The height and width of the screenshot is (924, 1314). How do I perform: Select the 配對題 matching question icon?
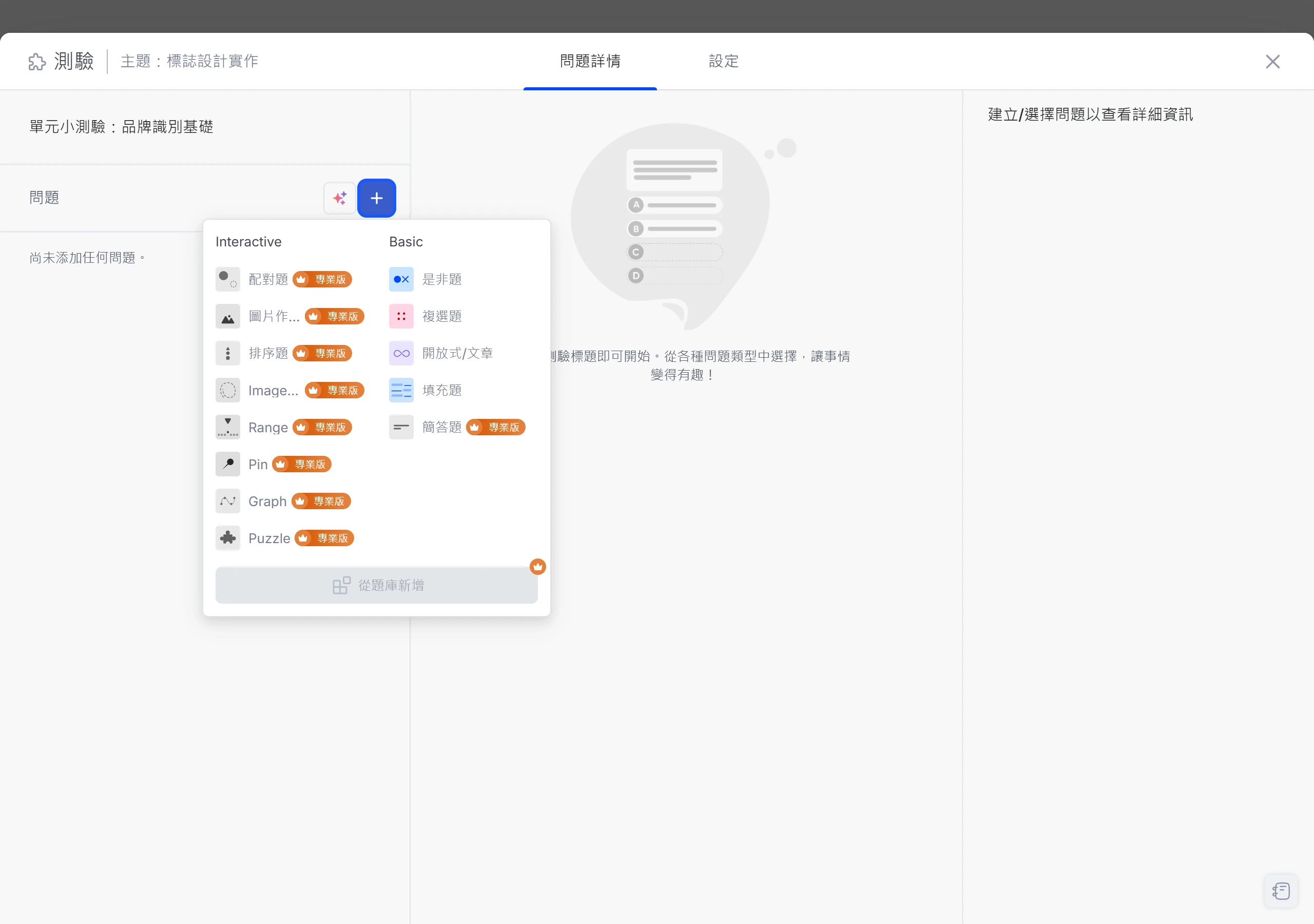click(228, 279)
